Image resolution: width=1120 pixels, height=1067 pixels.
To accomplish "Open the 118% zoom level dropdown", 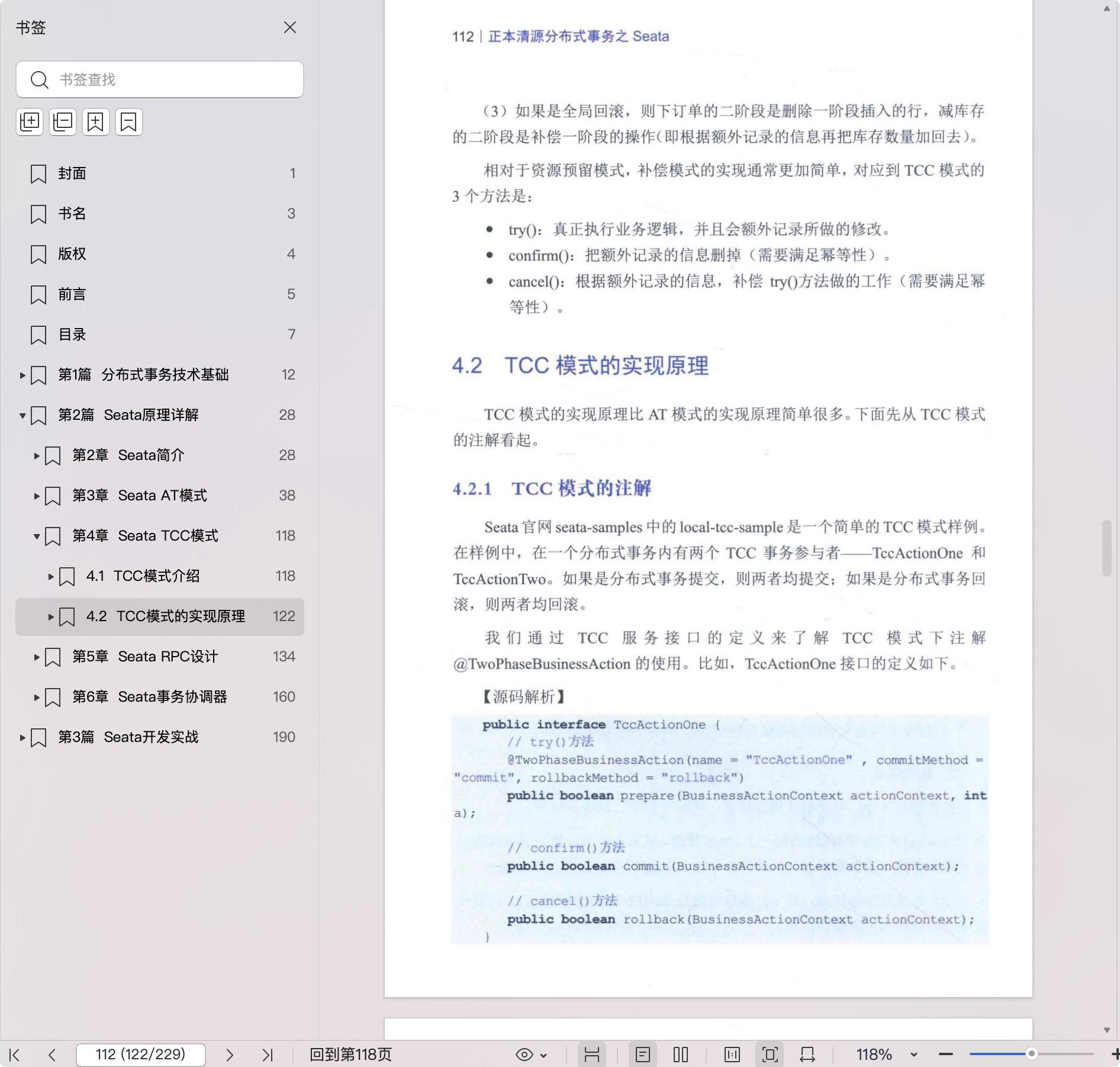I will 913,1055.
